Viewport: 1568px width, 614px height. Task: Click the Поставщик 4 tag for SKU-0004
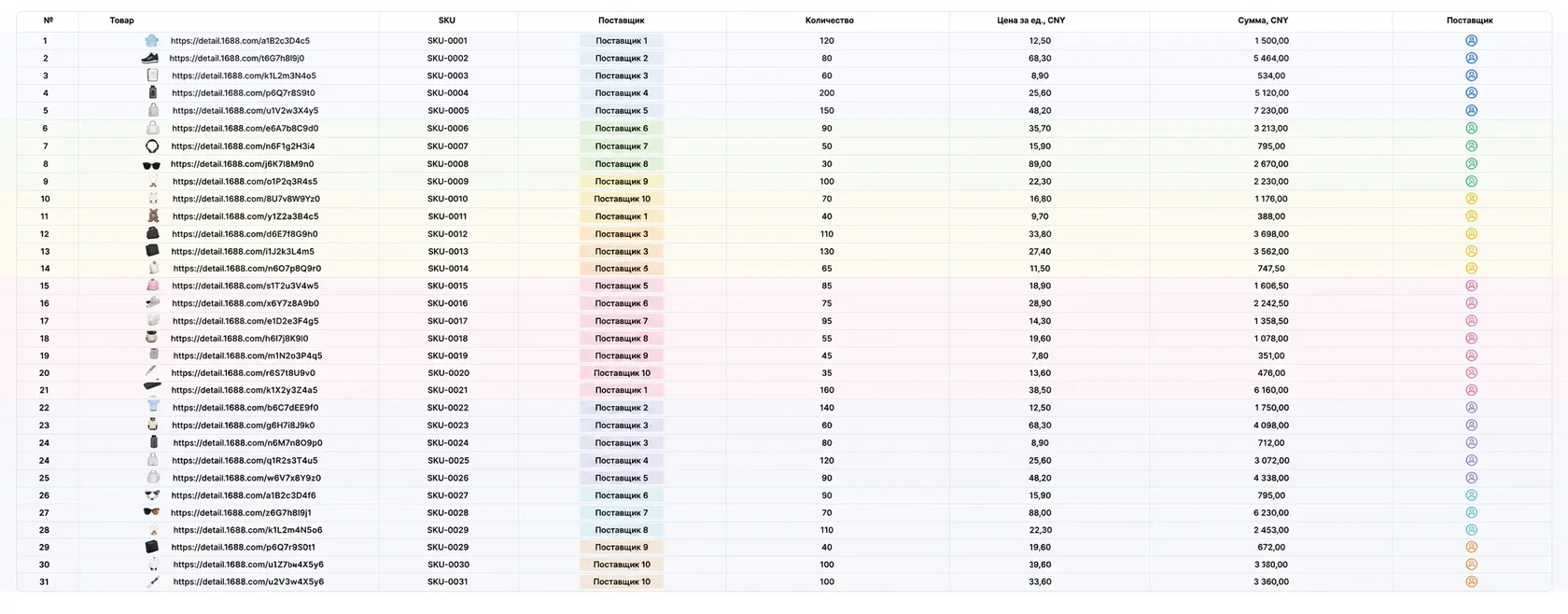pyautogui.click(x=622, y=93)
